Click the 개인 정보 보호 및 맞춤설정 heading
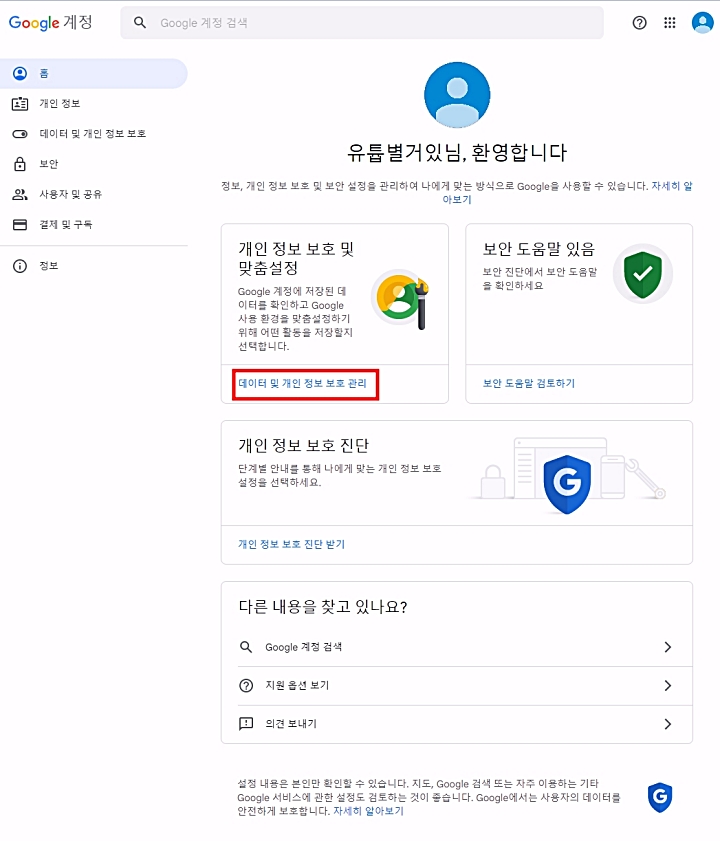This screenshot has width=720, height=841. click(296, 259)
